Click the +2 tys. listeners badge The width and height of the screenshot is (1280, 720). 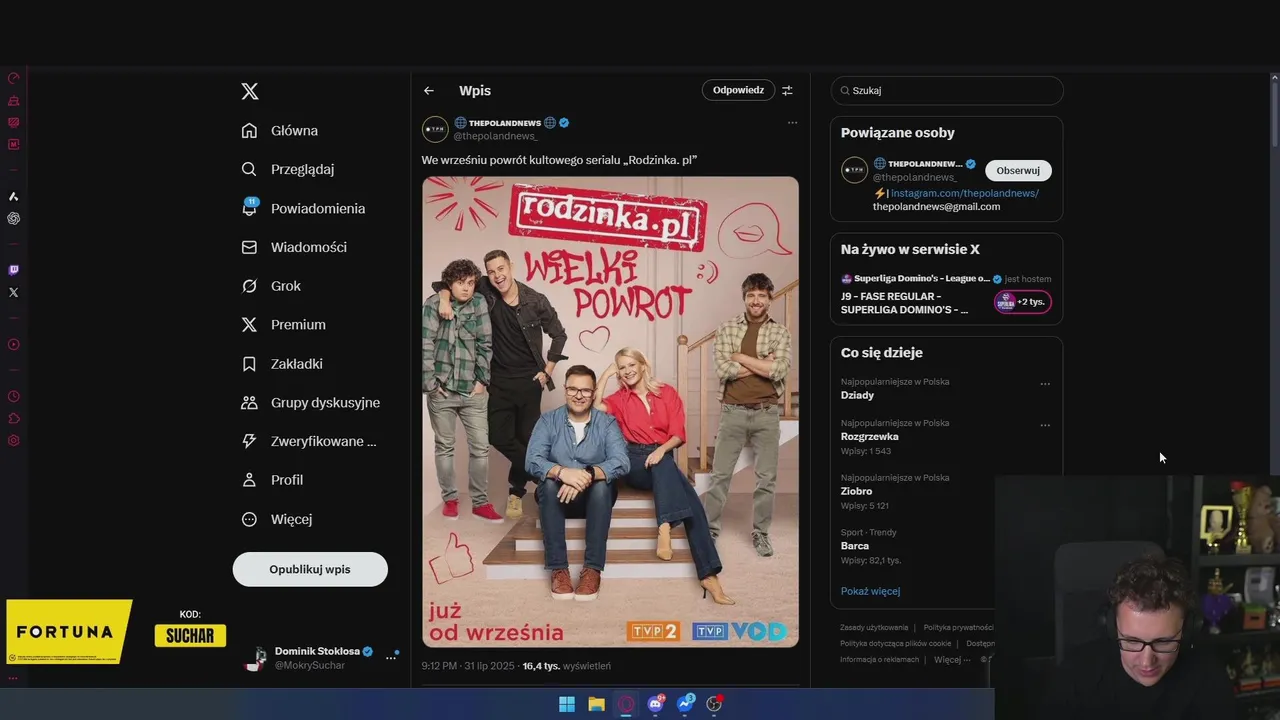coord(1023,302)
